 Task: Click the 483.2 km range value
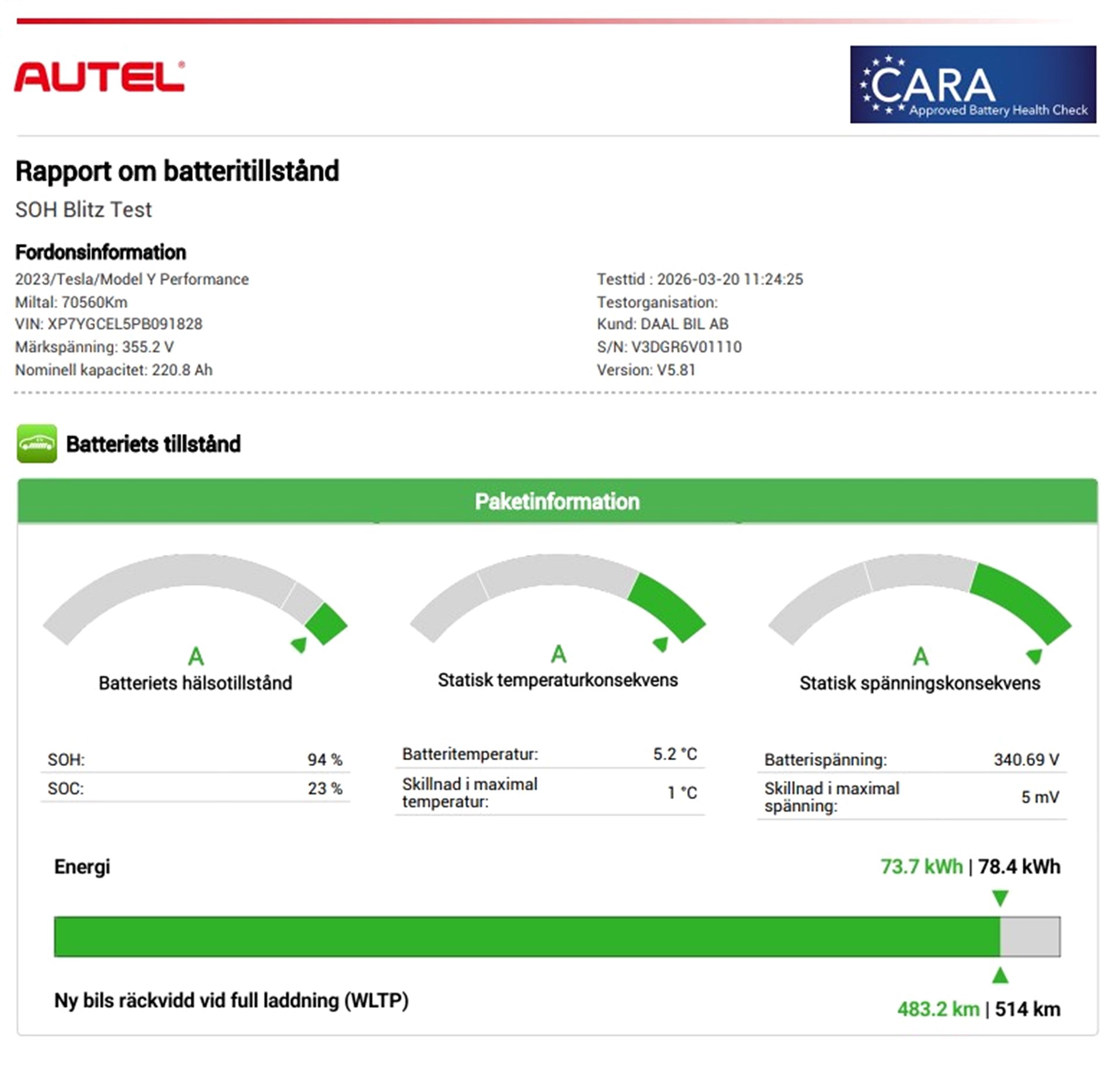pos(937,1009)
